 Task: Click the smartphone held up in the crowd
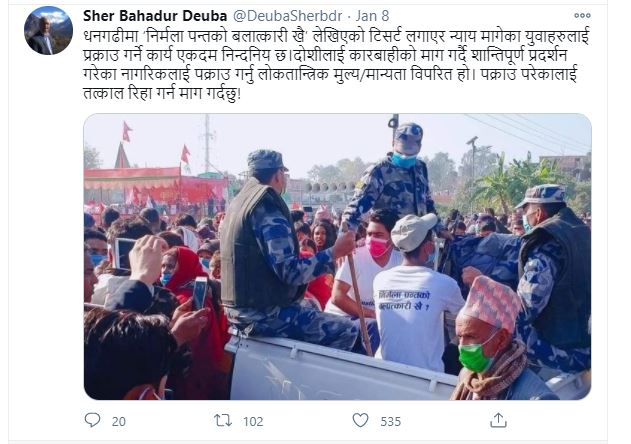[x=200, y=292]
